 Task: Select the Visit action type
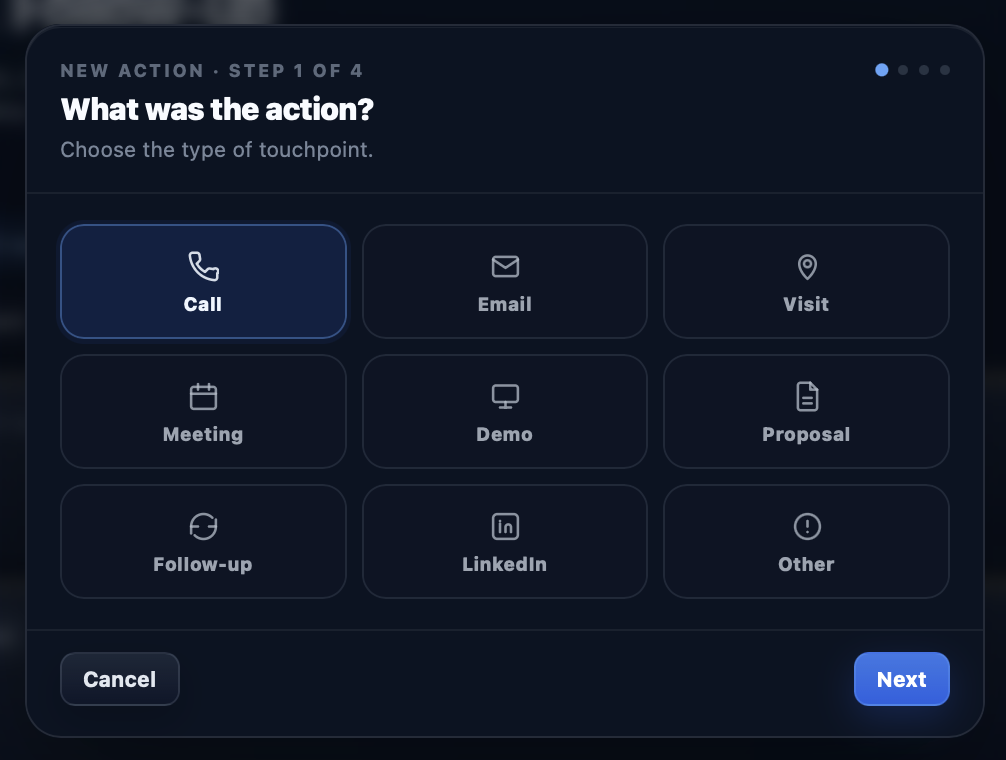click(x=806, y=281)
